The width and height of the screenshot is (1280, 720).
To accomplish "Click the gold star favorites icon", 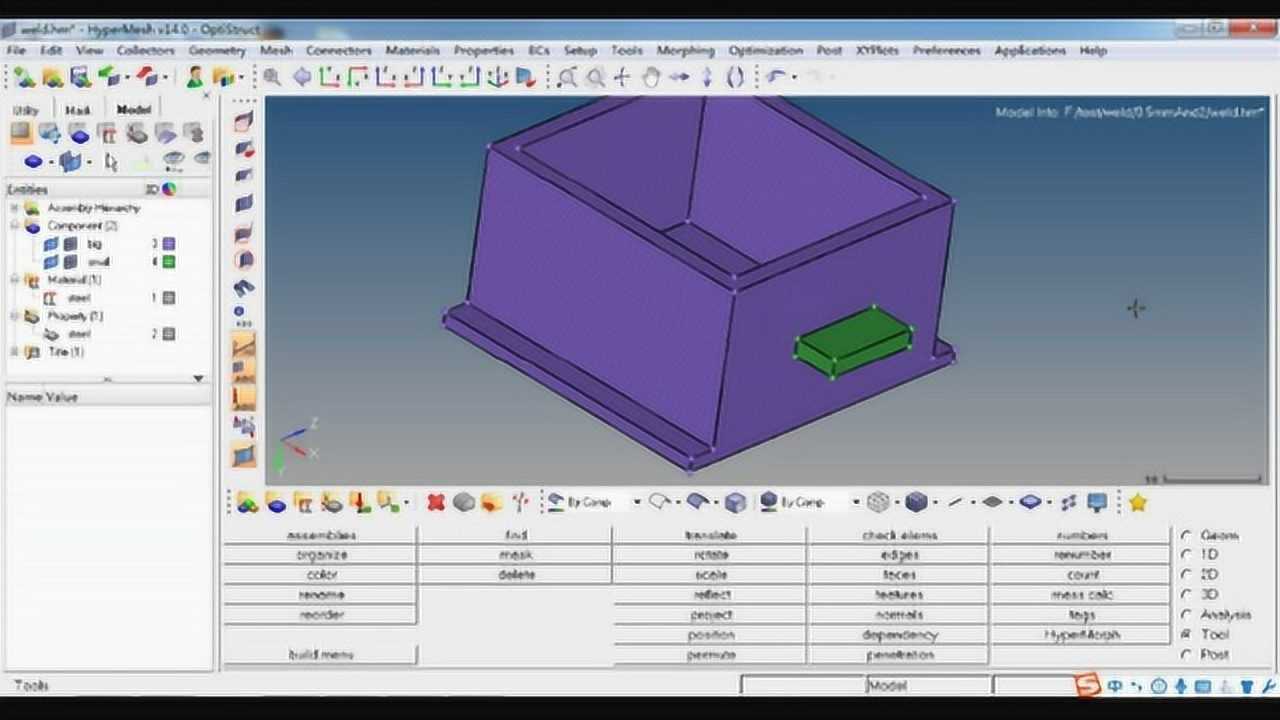I will [1137, 502].
